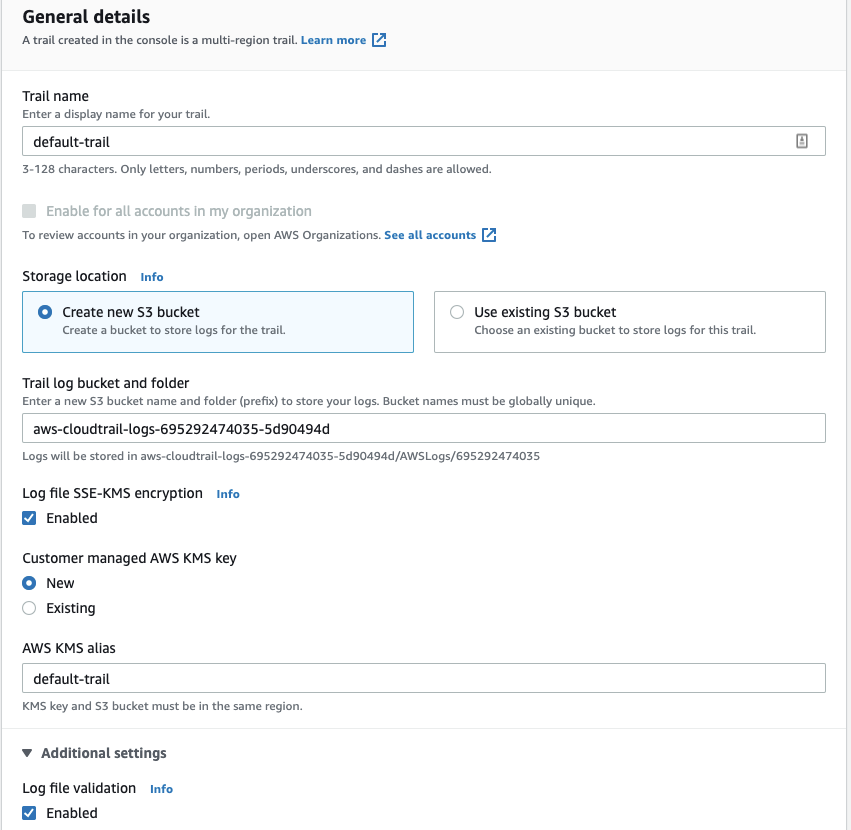Screen dimensions: 851x830
Task: Select New customer managed KMS key
Action: [x=29, y=583]
